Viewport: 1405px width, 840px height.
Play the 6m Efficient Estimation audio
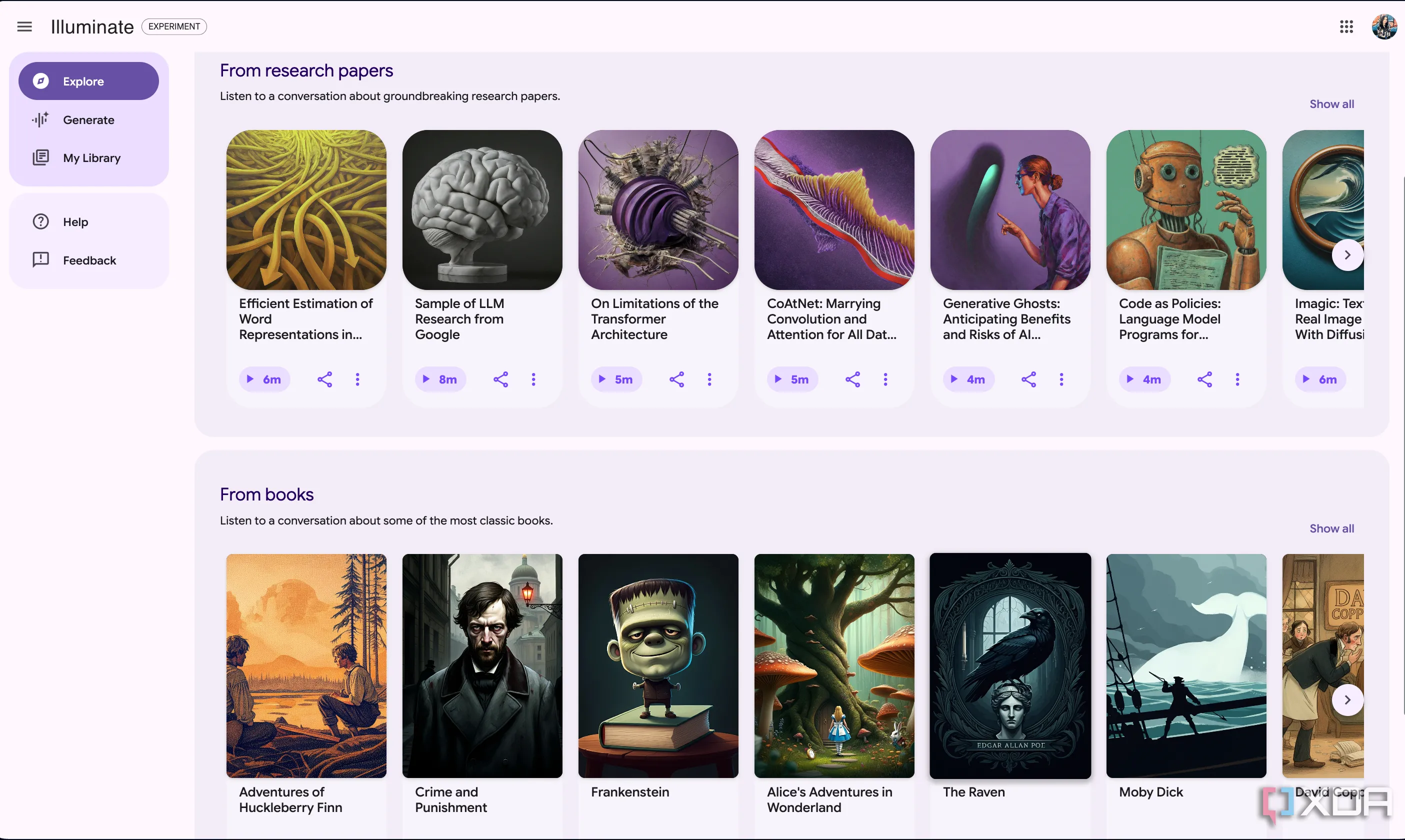point(264,379)
